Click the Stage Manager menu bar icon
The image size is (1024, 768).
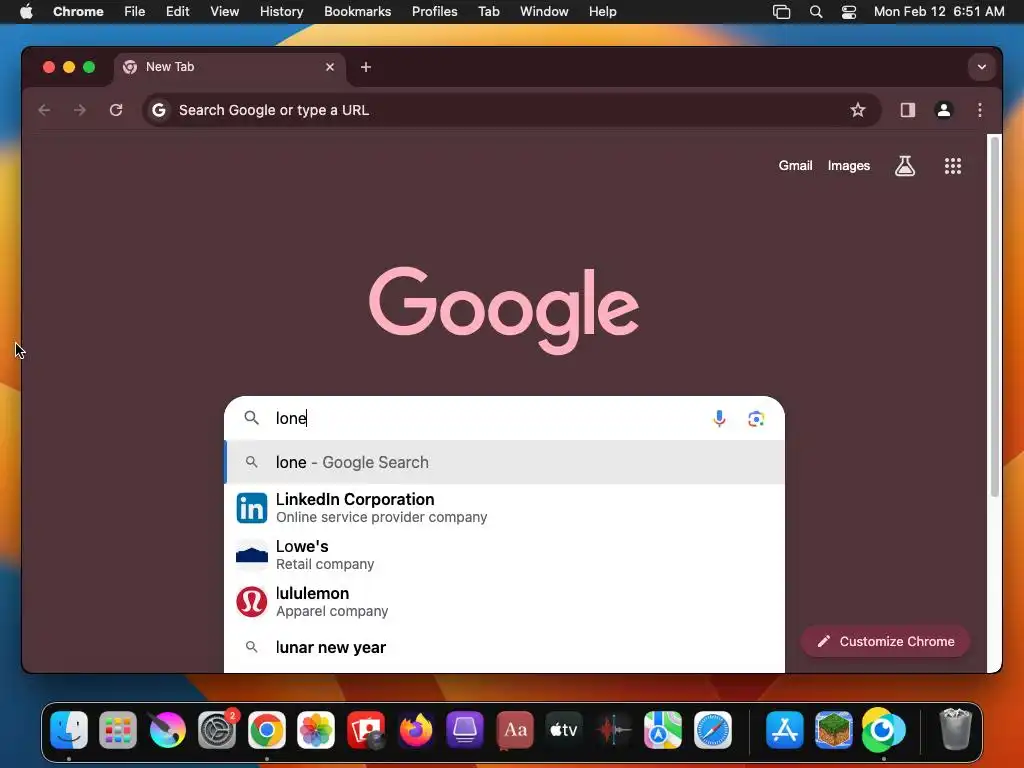pos(781,12)
